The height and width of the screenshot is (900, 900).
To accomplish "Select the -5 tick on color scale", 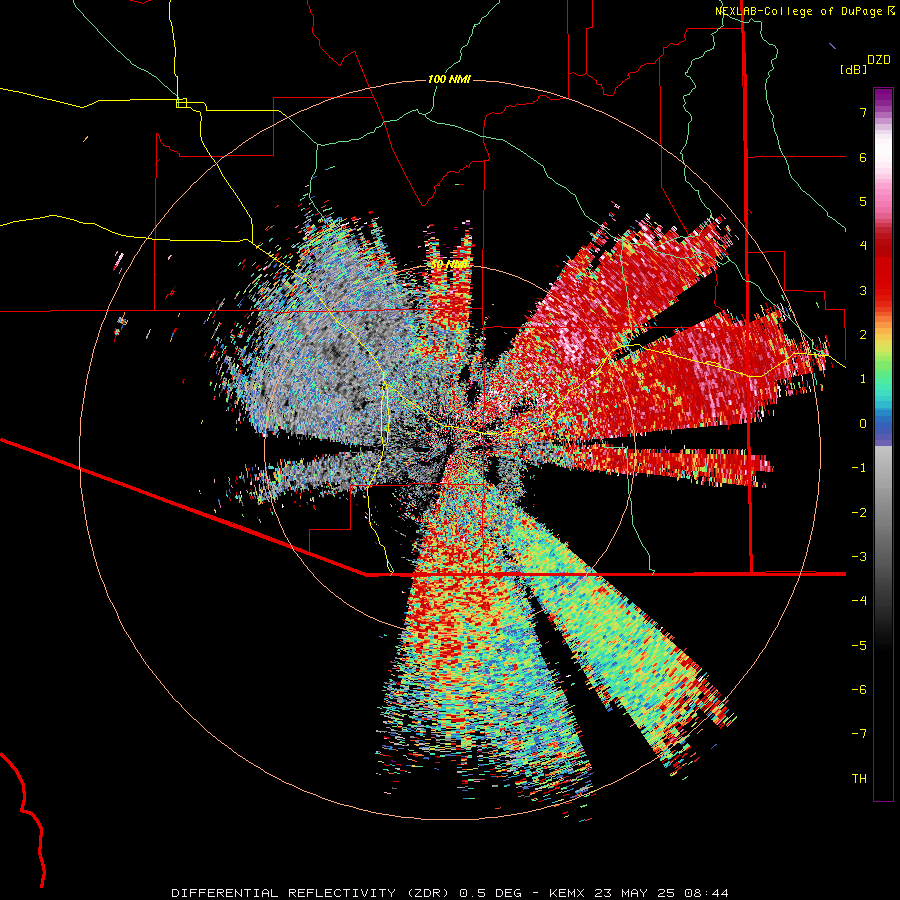I will pos(859,646).
